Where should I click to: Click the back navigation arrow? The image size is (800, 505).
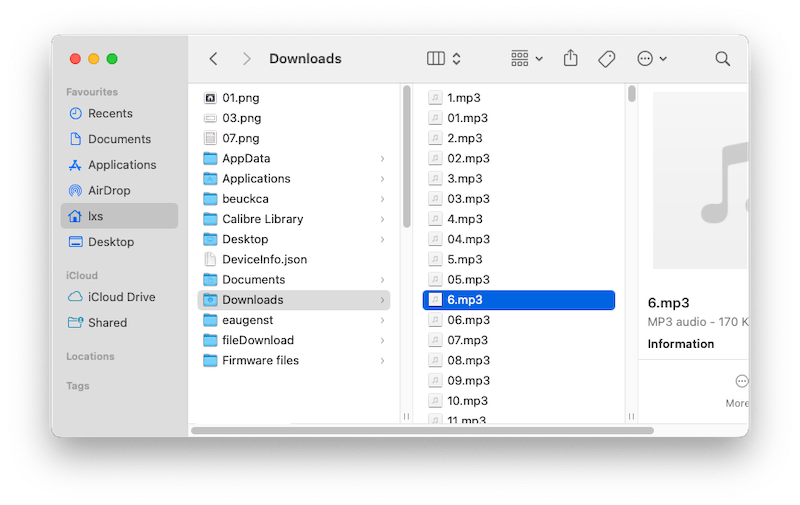point(213,59)
